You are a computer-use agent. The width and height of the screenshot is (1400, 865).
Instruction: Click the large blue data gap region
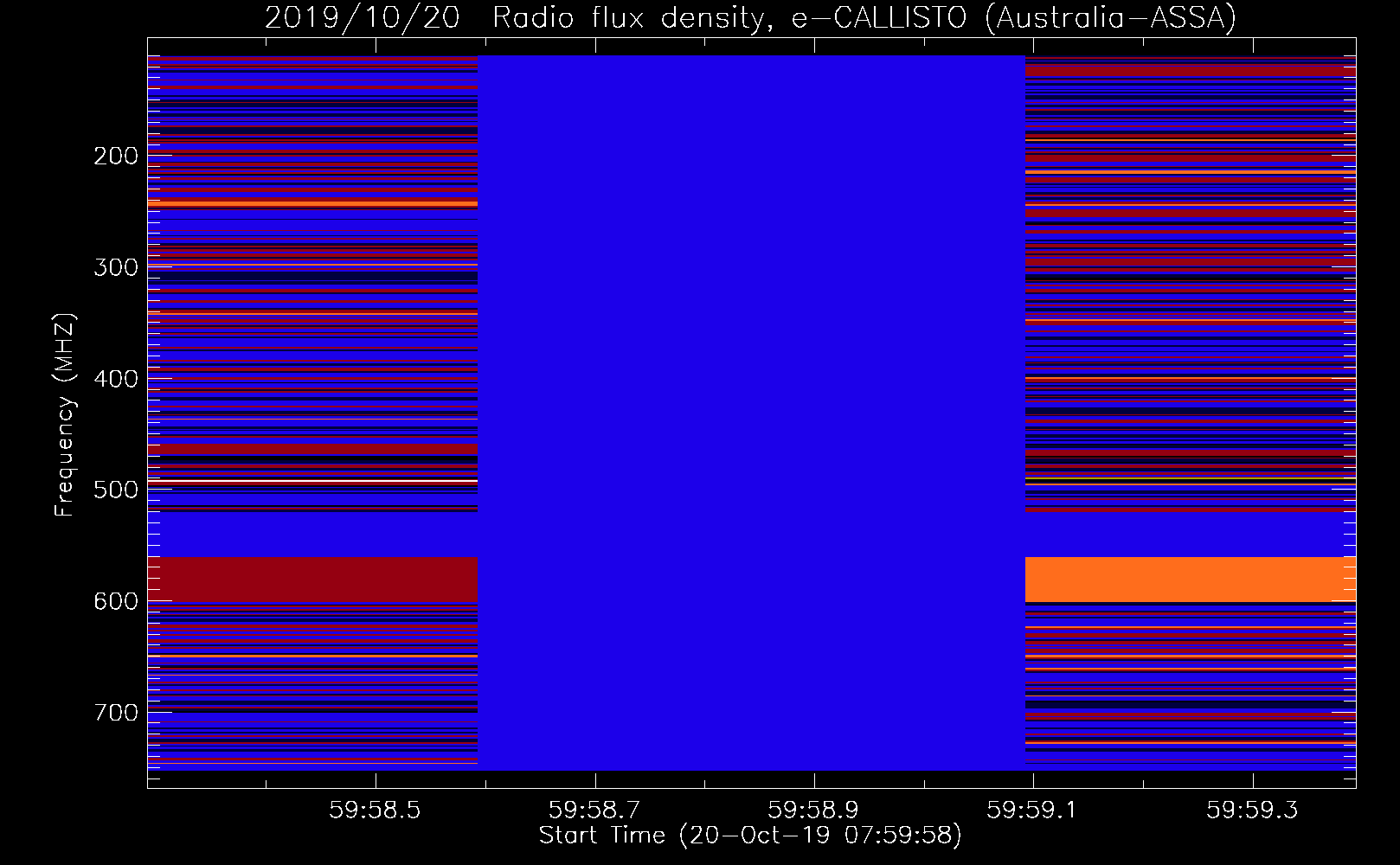click(x=751, y=413)
